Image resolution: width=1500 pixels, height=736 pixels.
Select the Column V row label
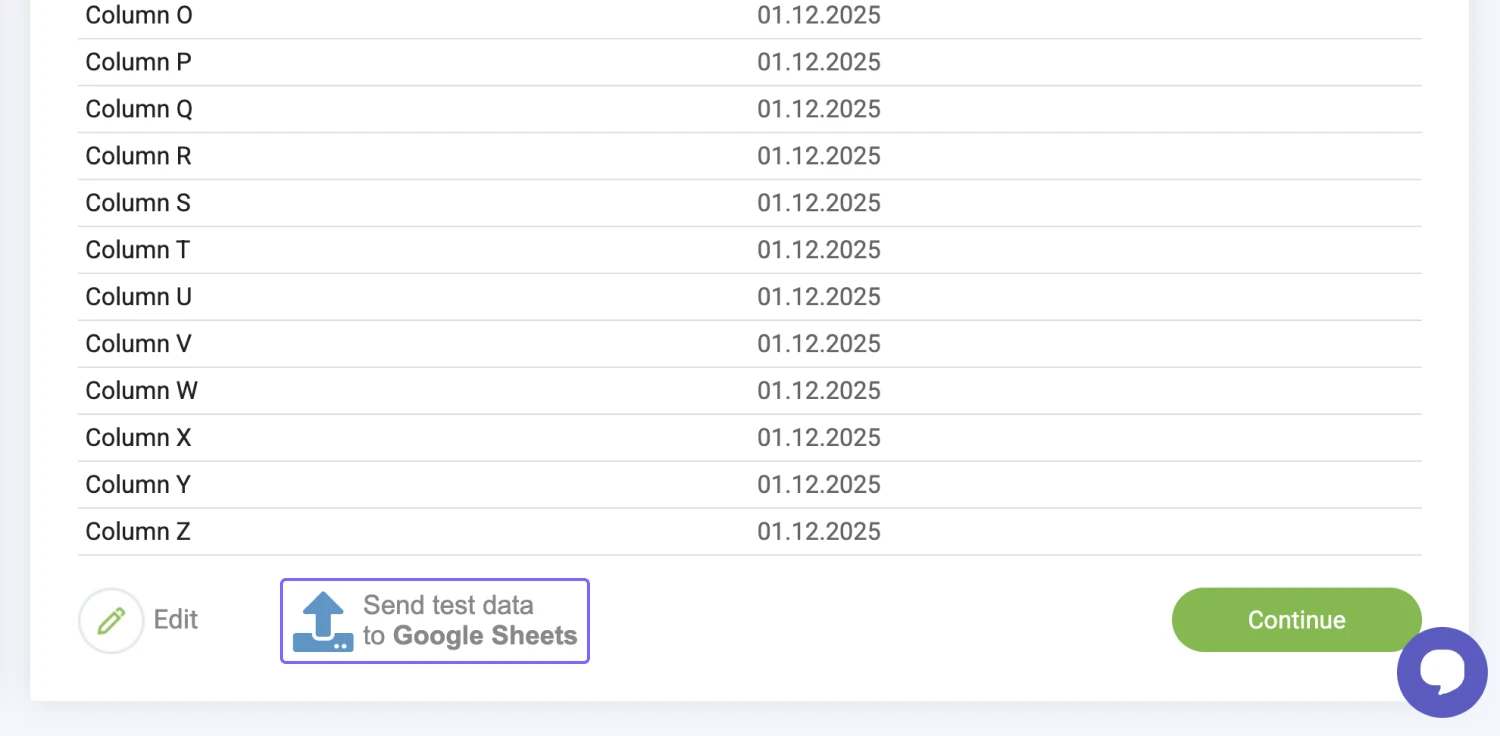pyautogui.click(x=138, y=344)
